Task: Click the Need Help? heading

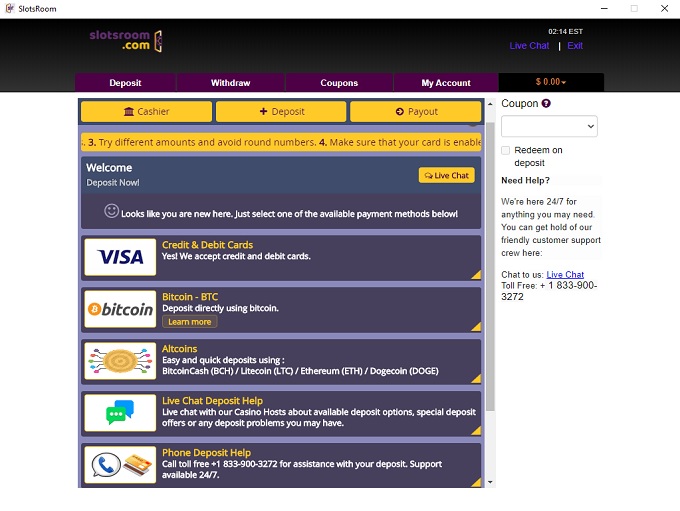Action: point(525,180)
